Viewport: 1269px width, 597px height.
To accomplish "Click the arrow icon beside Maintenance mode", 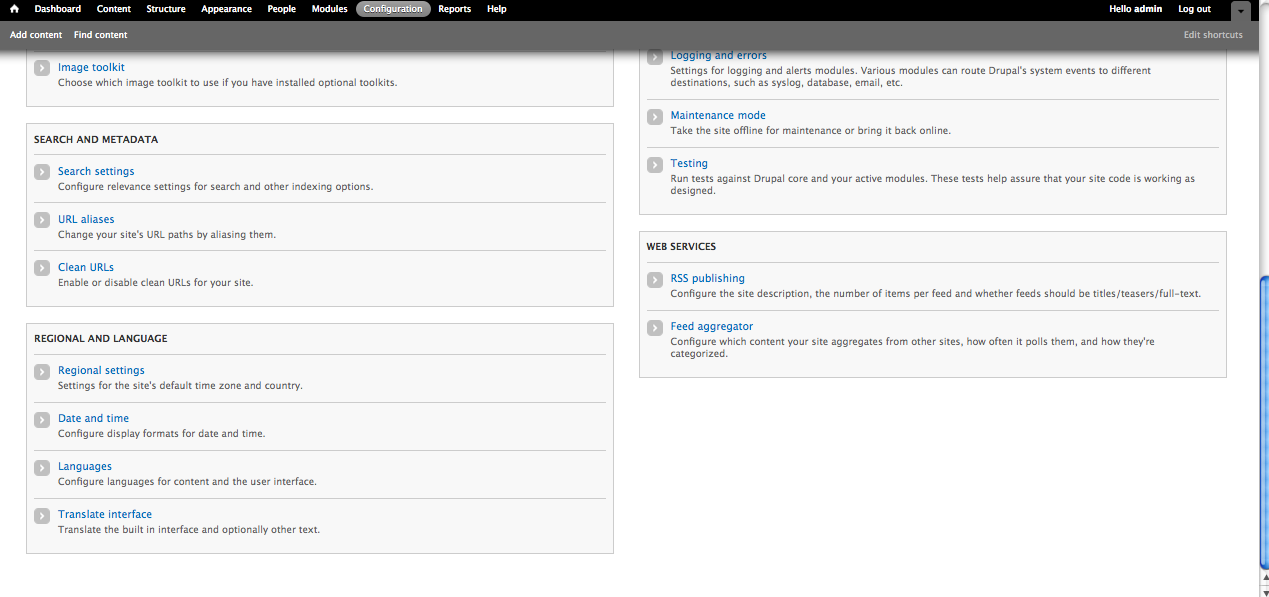I will 654,116.
